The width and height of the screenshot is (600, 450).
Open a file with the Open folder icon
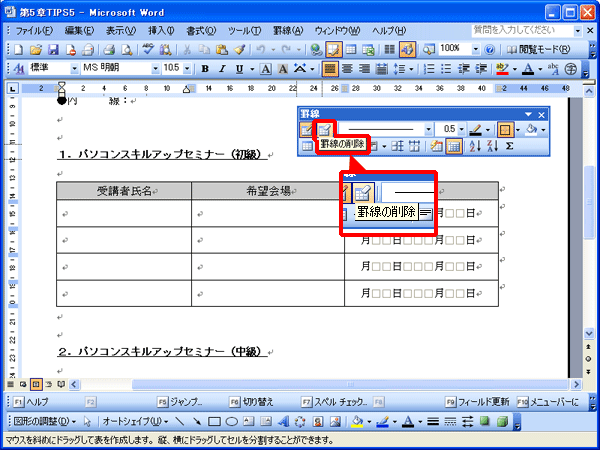click(36, 49)
